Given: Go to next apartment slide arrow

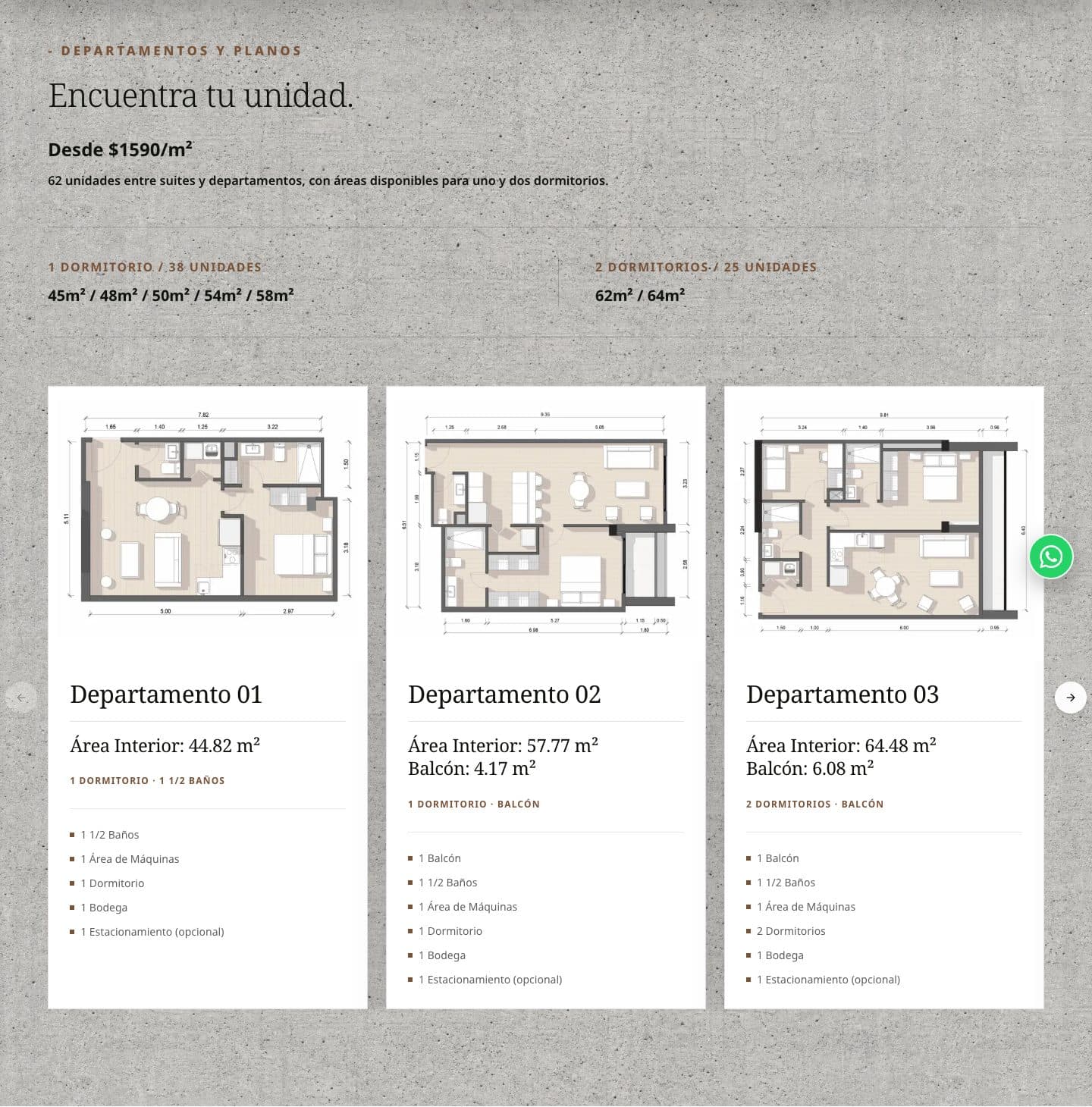Looking at the screenshot, I should coord(1070,698).
